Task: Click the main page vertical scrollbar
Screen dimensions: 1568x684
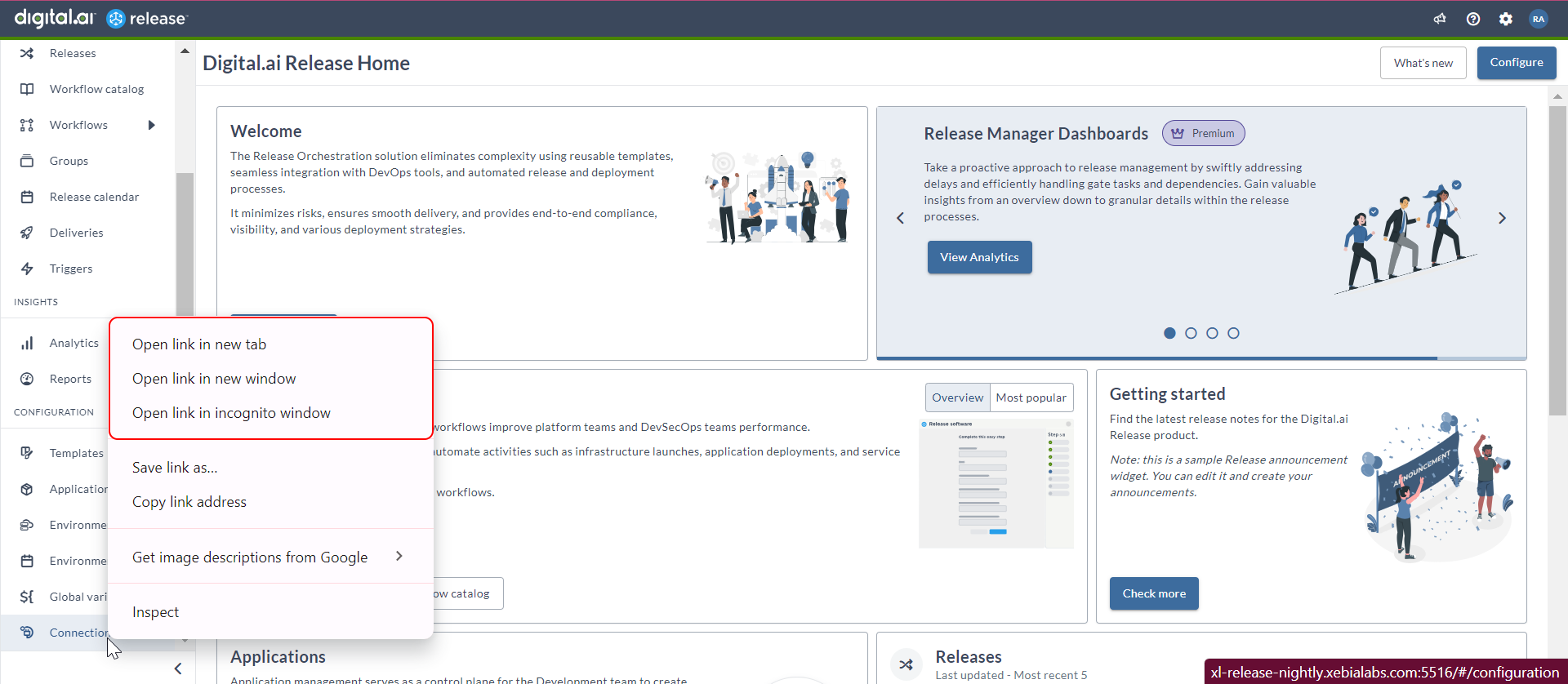Action: pyautogui.click(x=1557, y=261)
